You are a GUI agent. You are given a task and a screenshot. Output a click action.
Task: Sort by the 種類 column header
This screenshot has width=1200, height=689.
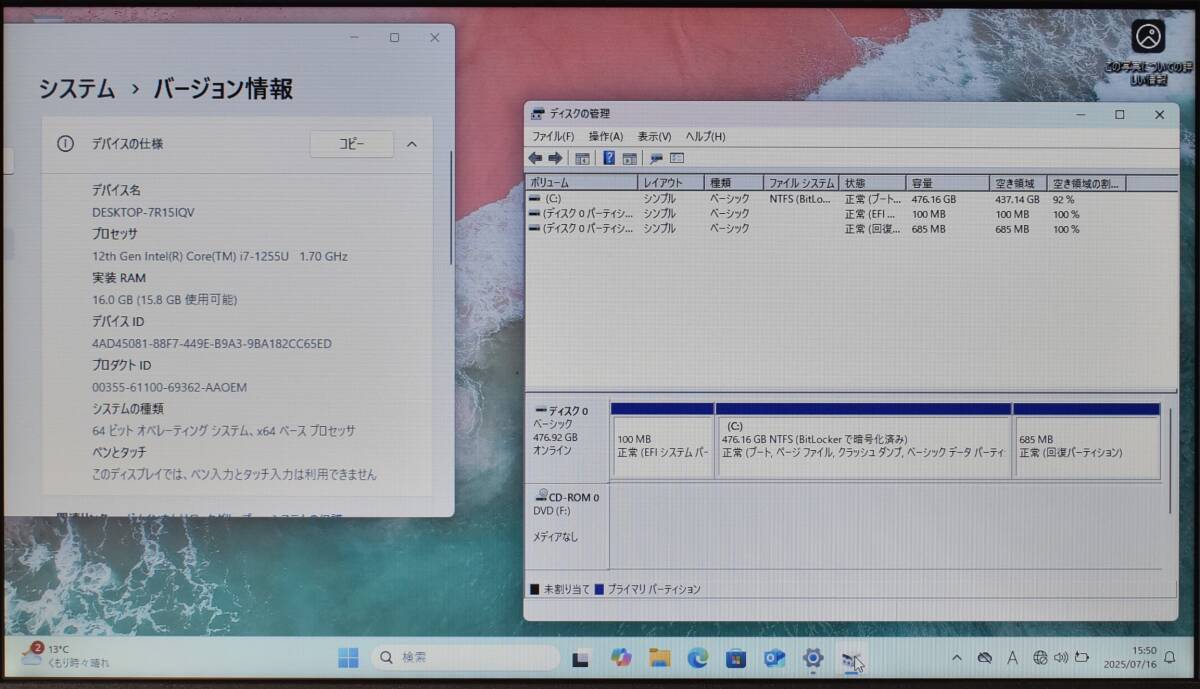pyautogui.click(x=734, y=183)
